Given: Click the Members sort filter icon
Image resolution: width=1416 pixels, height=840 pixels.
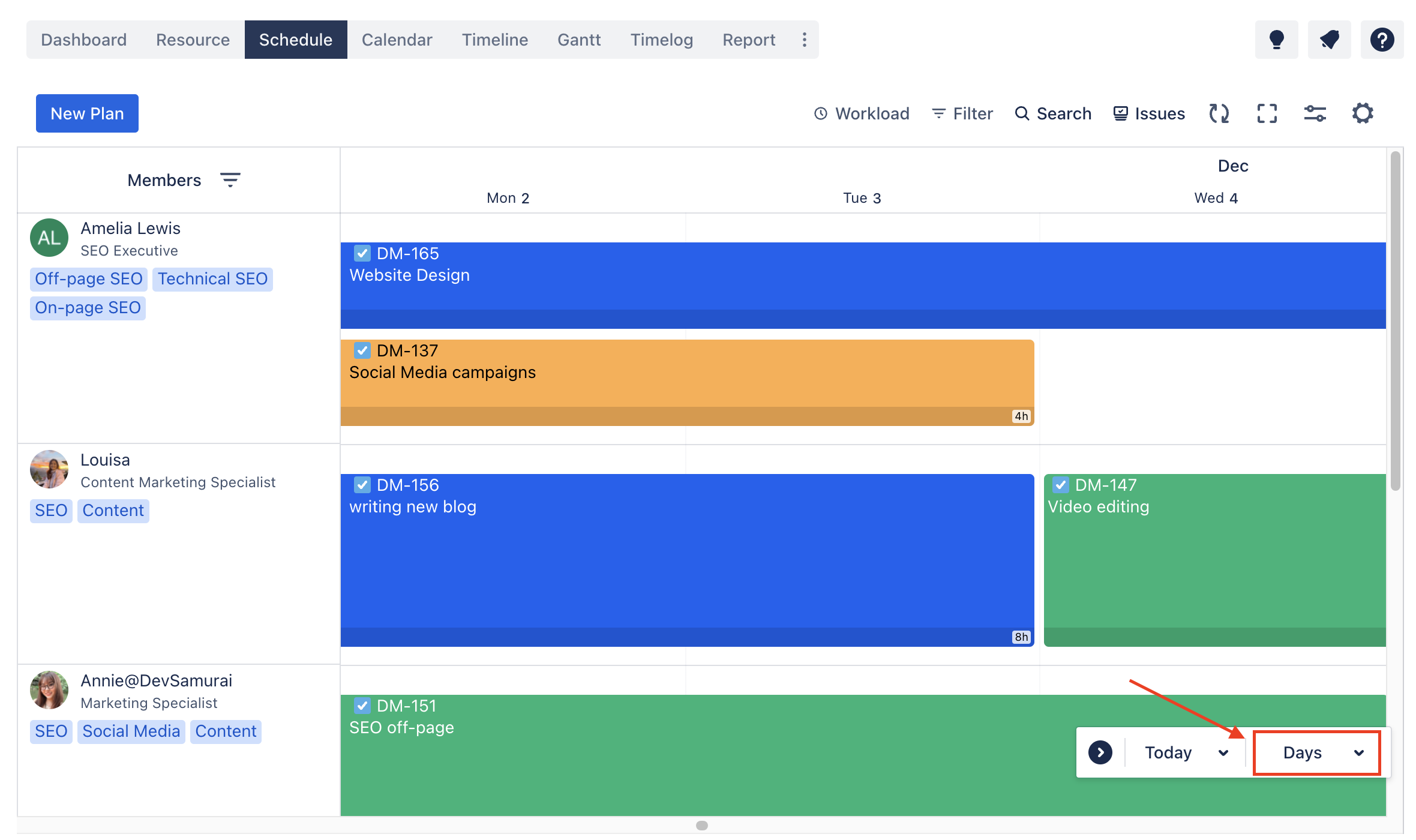Looking at the screenshot, I should 230,180.
